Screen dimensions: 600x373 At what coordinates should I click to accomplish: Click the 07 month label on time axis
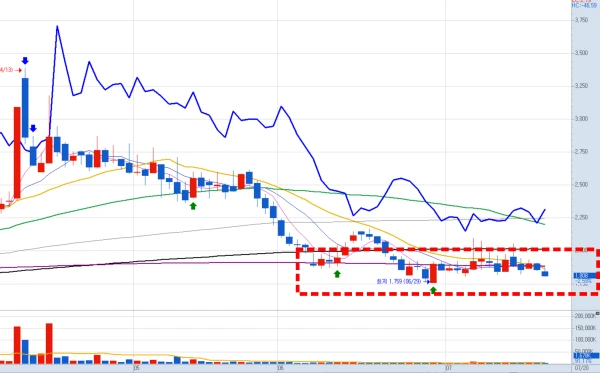tap(449, 368)
